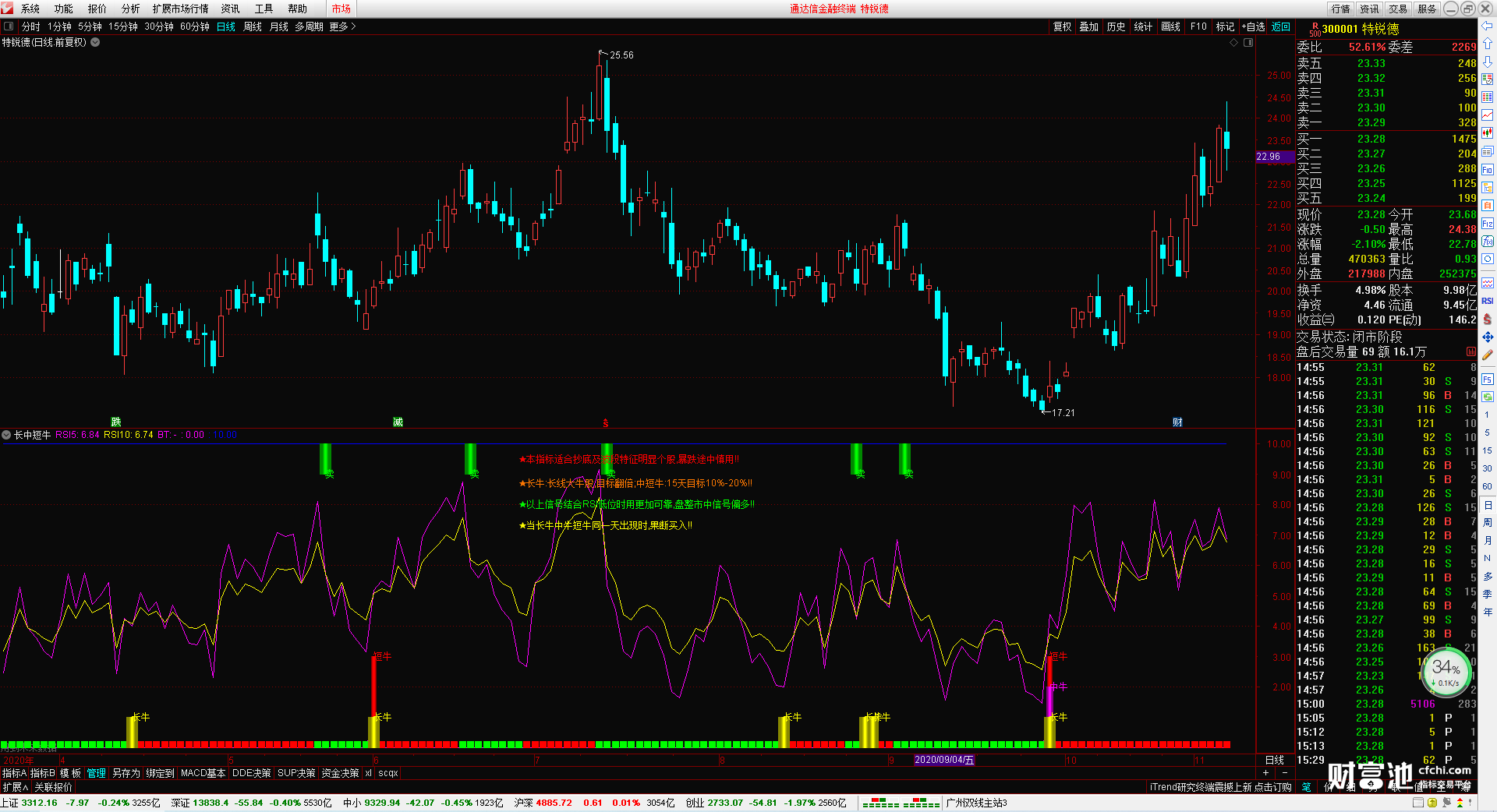Select sidebar 年 yearly period shortcut

point(1488,612)
